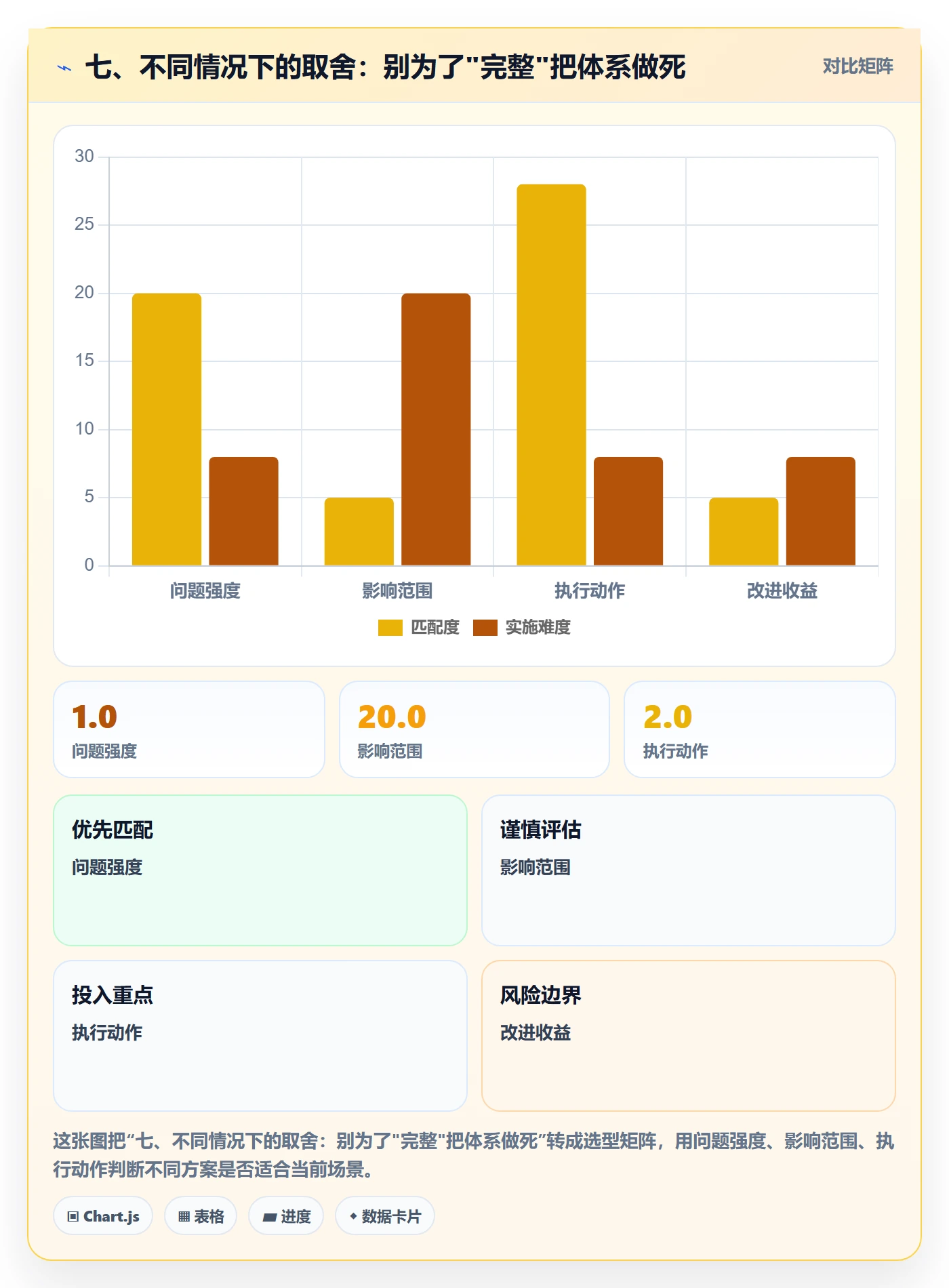Select the 优先匹配 green card
Image resolution: width=949 pixels, height=1288 pixels.
[260, 870]
